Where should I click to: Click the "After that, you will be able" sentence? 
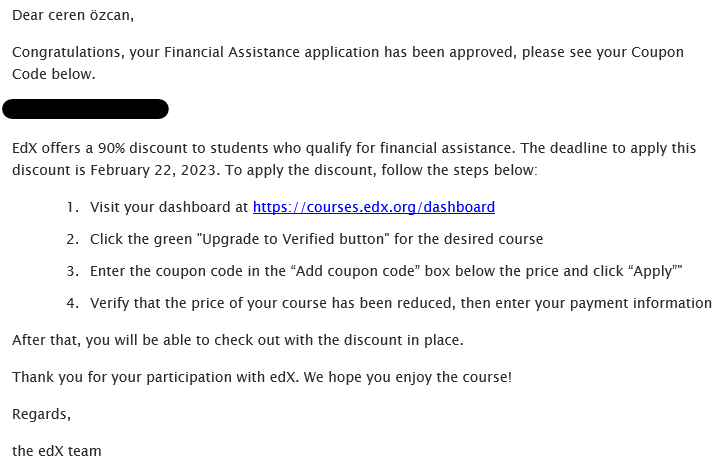tap(237, 340)
